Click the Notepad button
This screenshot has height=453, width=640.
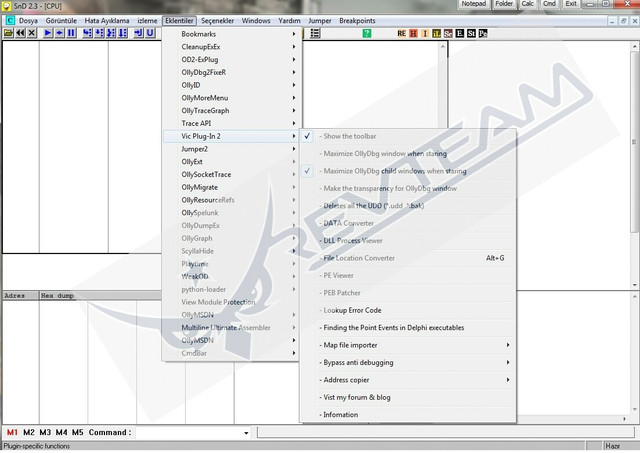coord(474,4)
